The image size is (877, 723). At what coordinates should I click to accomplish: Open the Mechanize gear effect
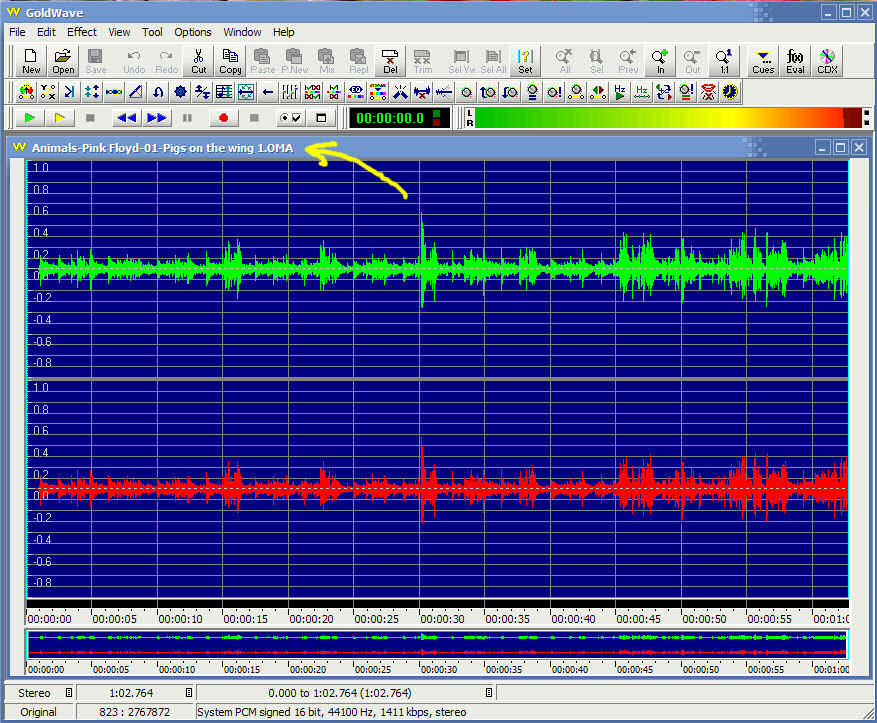tap(180, 92)
